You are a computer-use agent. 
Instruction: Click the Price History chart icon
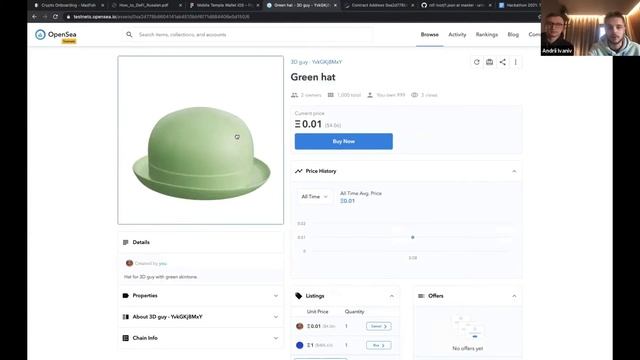pyautogui.click(x=299, y=171)
